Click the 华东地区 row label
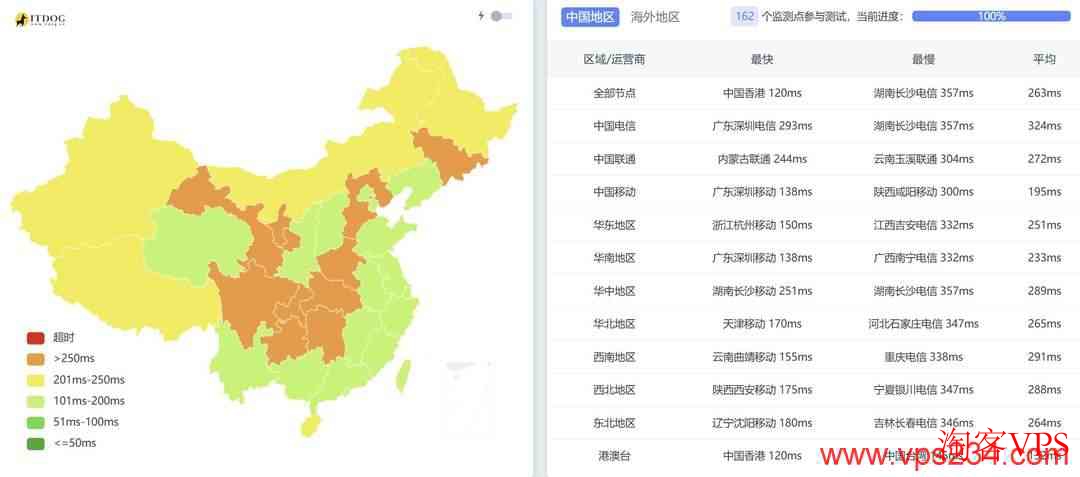The height and width of the screenshot is (477, 1080). [x=614, y=225]
